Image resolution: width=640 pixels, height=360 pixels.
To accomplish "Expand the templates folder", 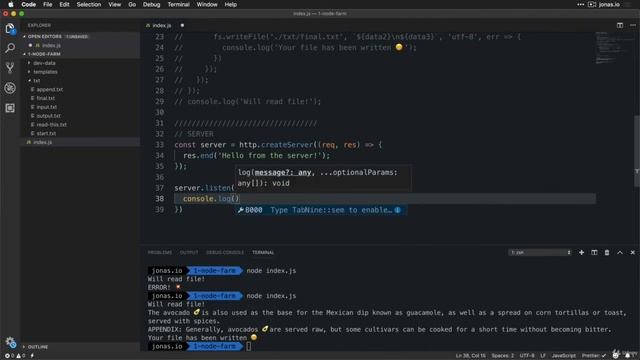I will coord(45,72).
